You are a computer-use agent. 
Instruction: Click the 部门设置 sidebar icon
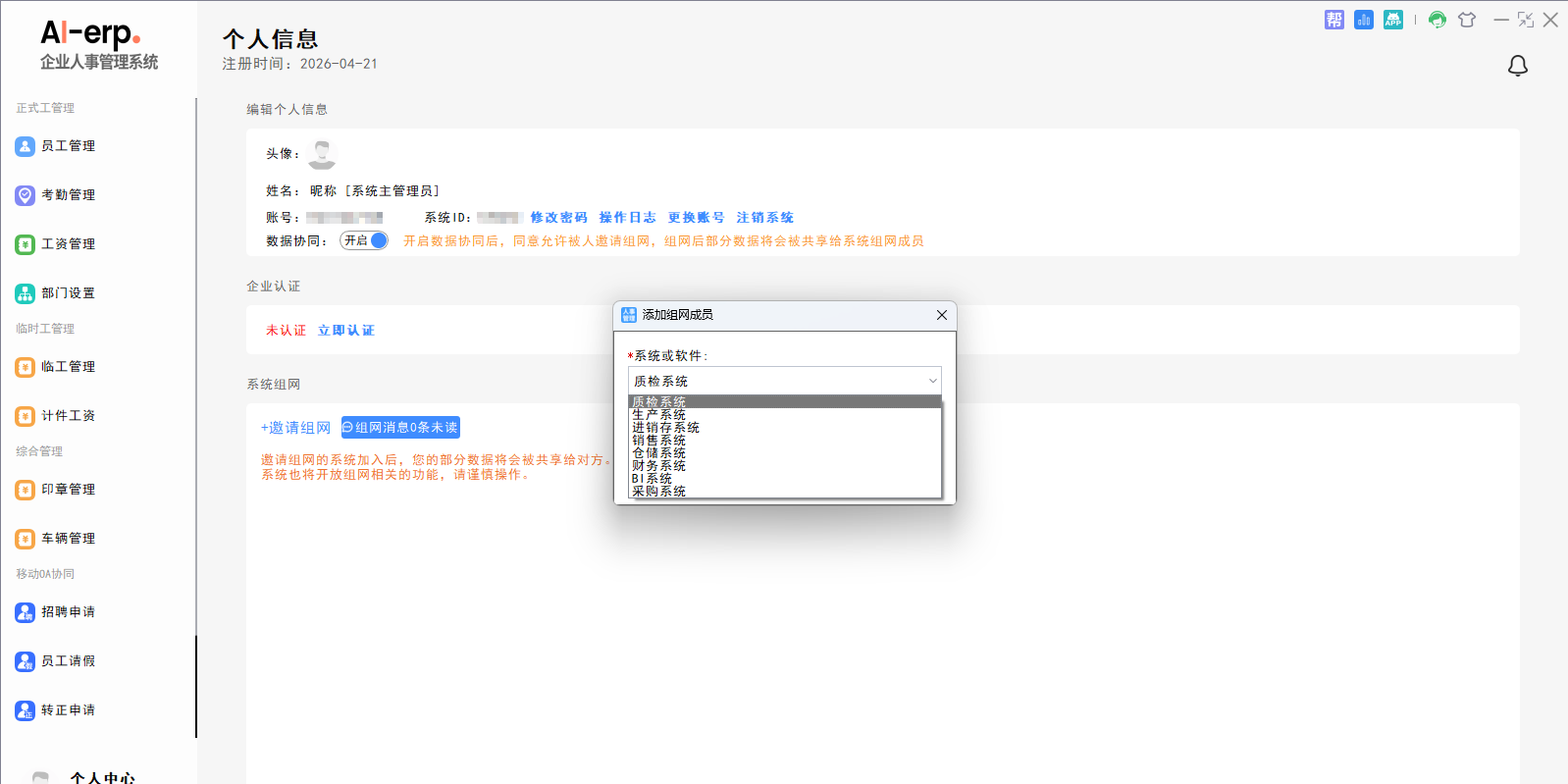26,293
